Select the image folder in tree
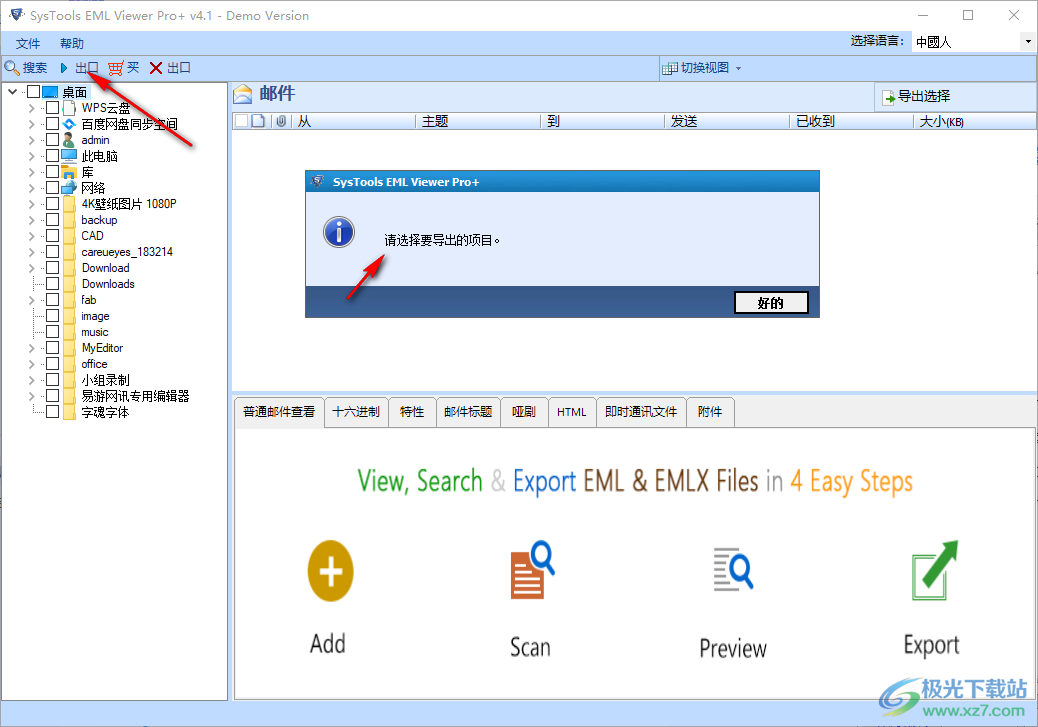The height and width of the screenshot is (727, 1038). [95, 316]
